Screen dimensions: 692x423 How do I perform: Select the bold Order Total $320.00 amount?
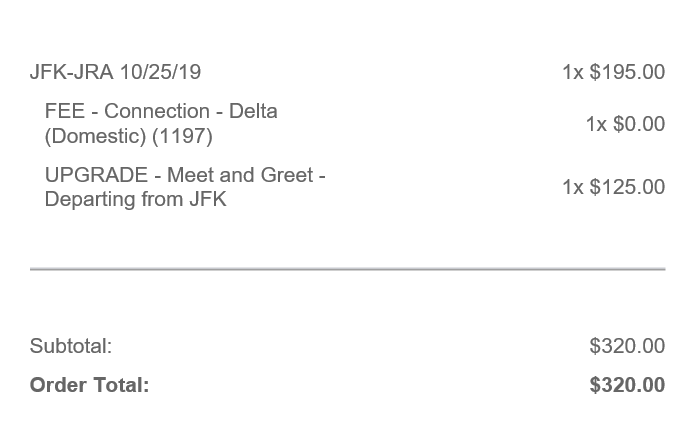pos(627,385)
